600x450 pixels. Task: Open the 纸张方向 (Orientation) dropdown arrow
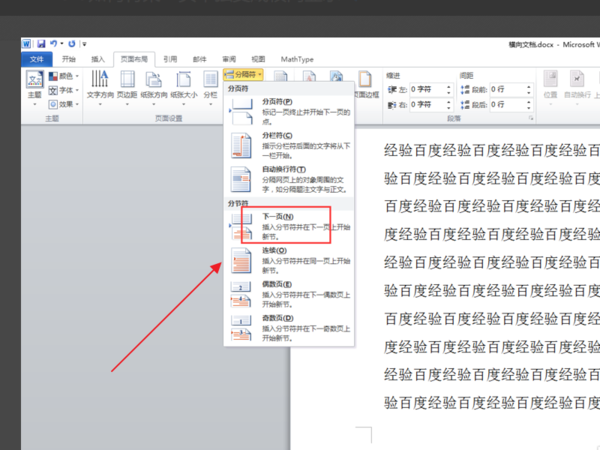pyautogui.click(x=154, y=104)
